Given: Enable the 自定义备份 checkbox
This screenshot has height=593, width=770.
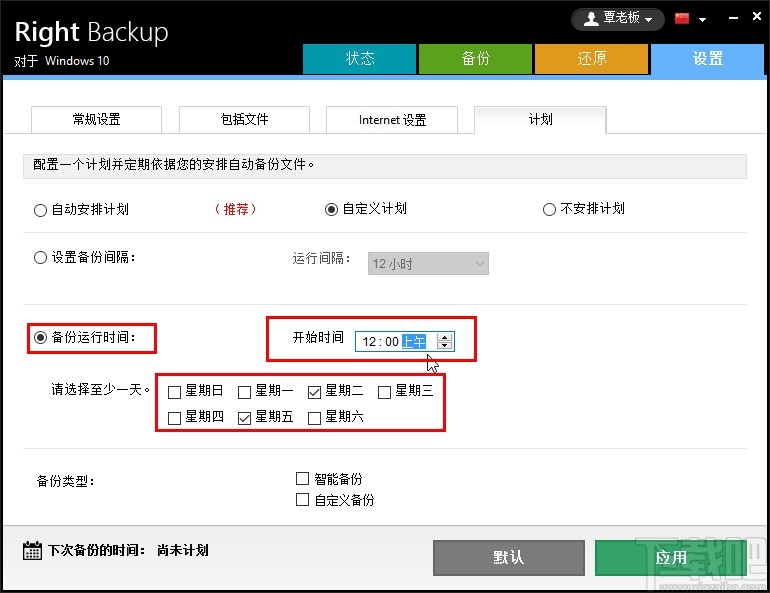Looking at the screenshot, I should [x=302, y=500].
